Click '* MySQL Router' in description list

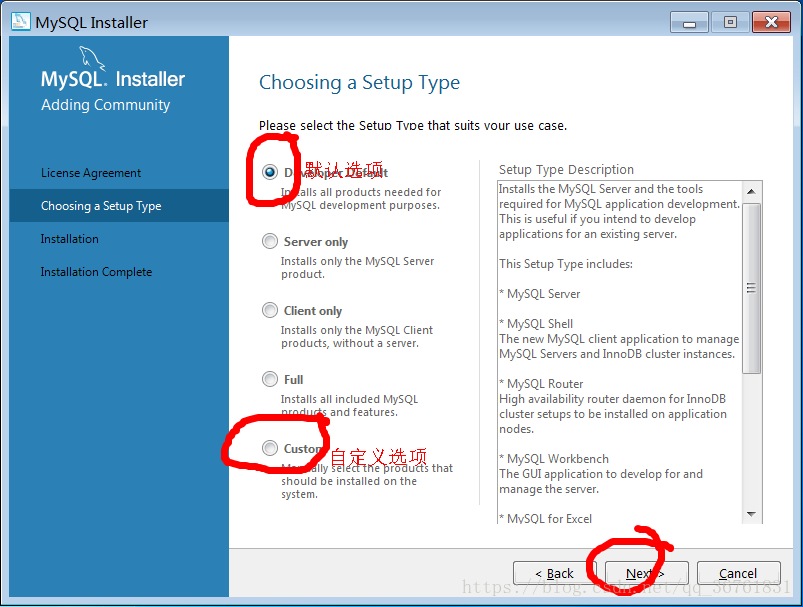(x=541, y=384)
